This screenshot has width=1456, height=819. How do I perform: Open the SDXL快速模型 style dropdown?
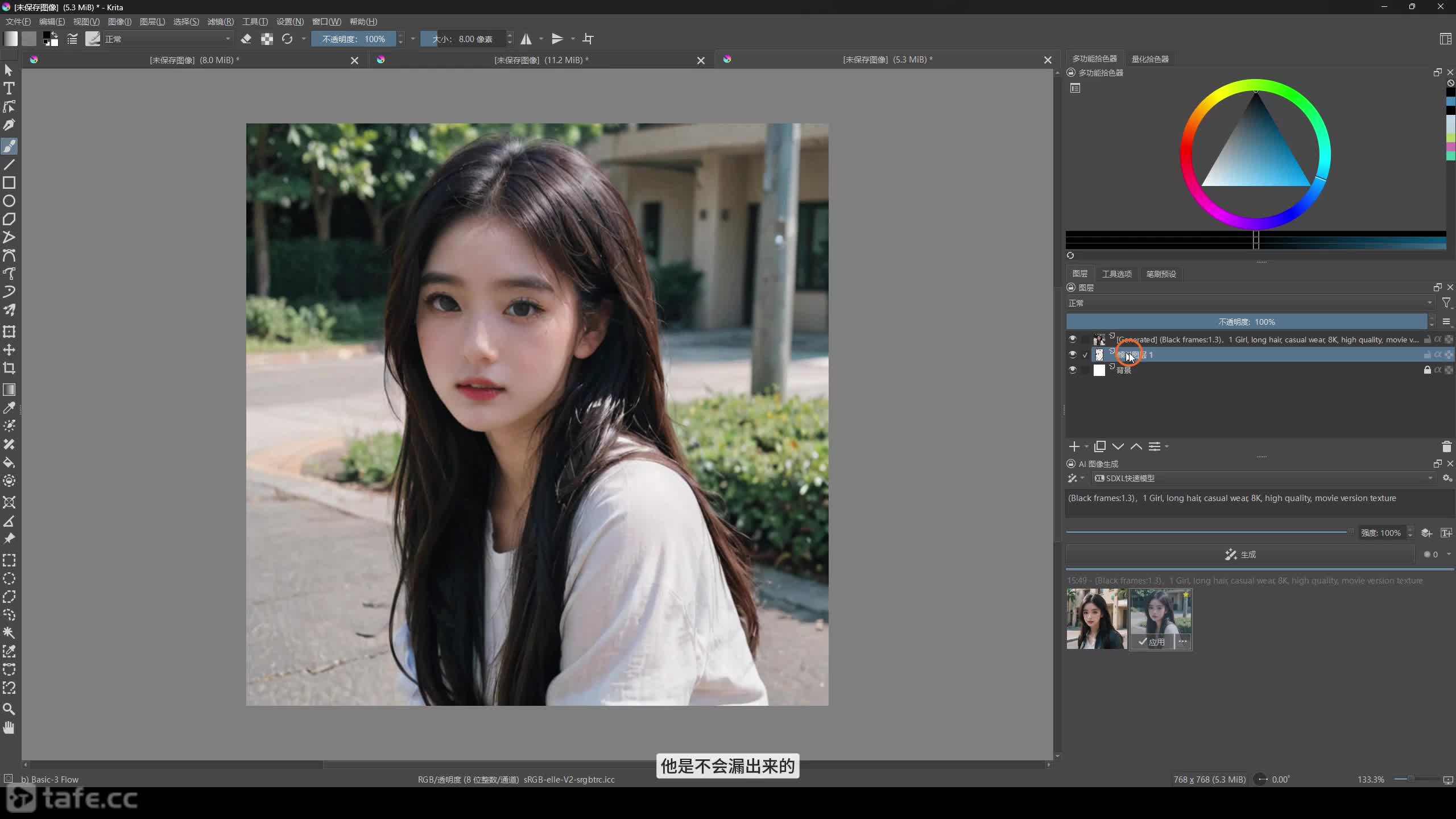1263,478
